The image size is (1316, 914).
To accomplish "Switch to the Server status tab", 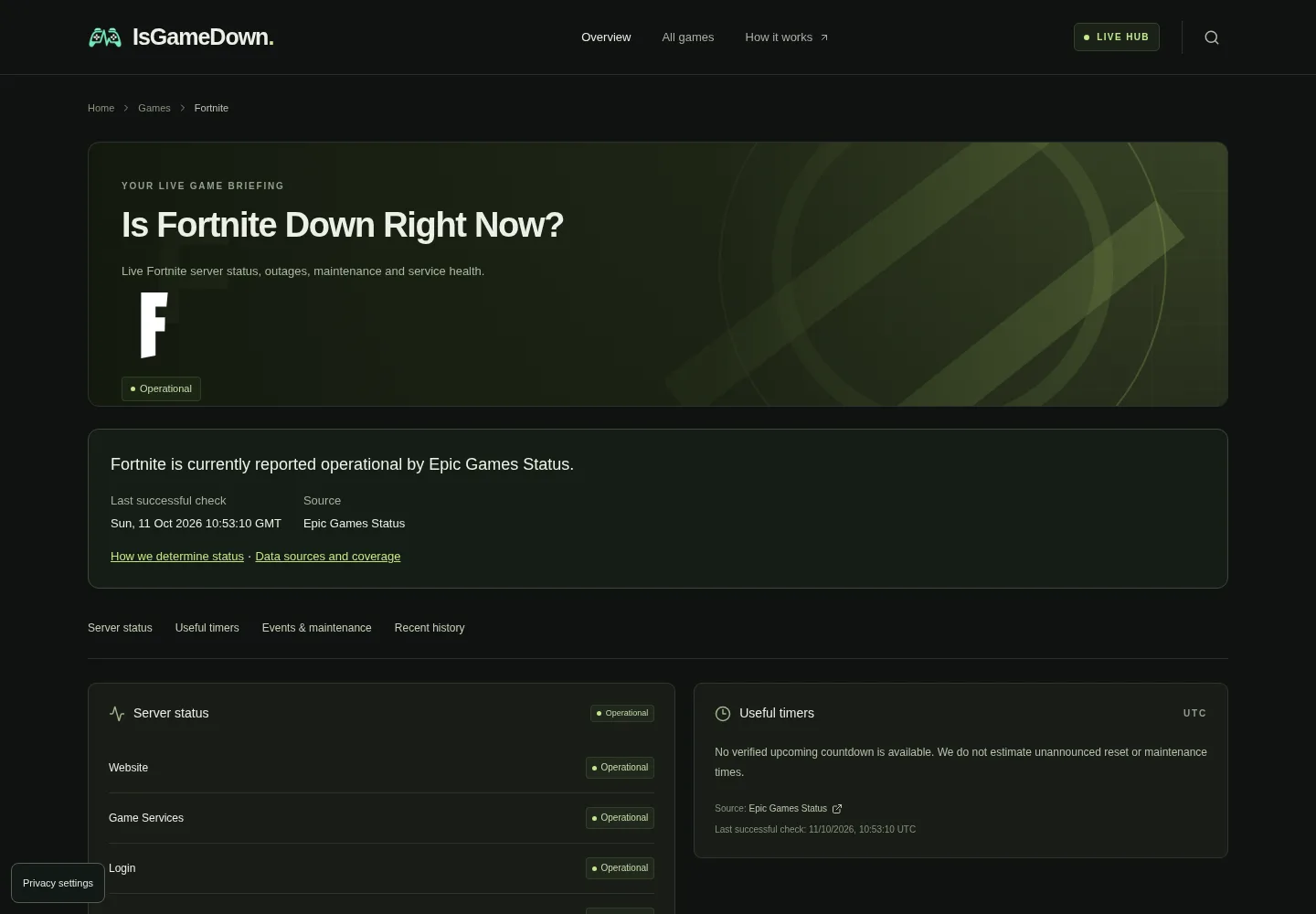I will click(120, 628).
